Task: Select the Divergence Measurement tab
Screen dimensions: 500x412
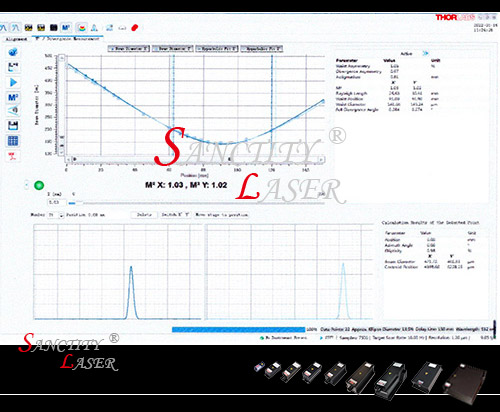Action: click(68, 39)
